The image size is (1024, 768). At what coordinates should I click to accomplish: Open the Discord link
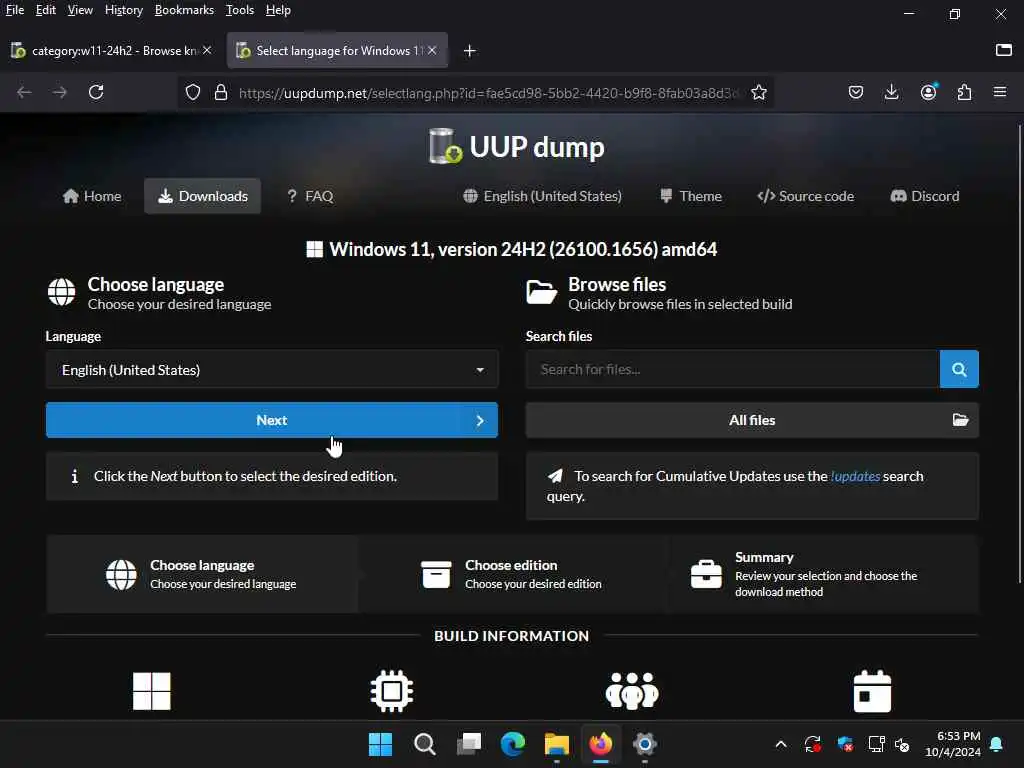point(925,196)
